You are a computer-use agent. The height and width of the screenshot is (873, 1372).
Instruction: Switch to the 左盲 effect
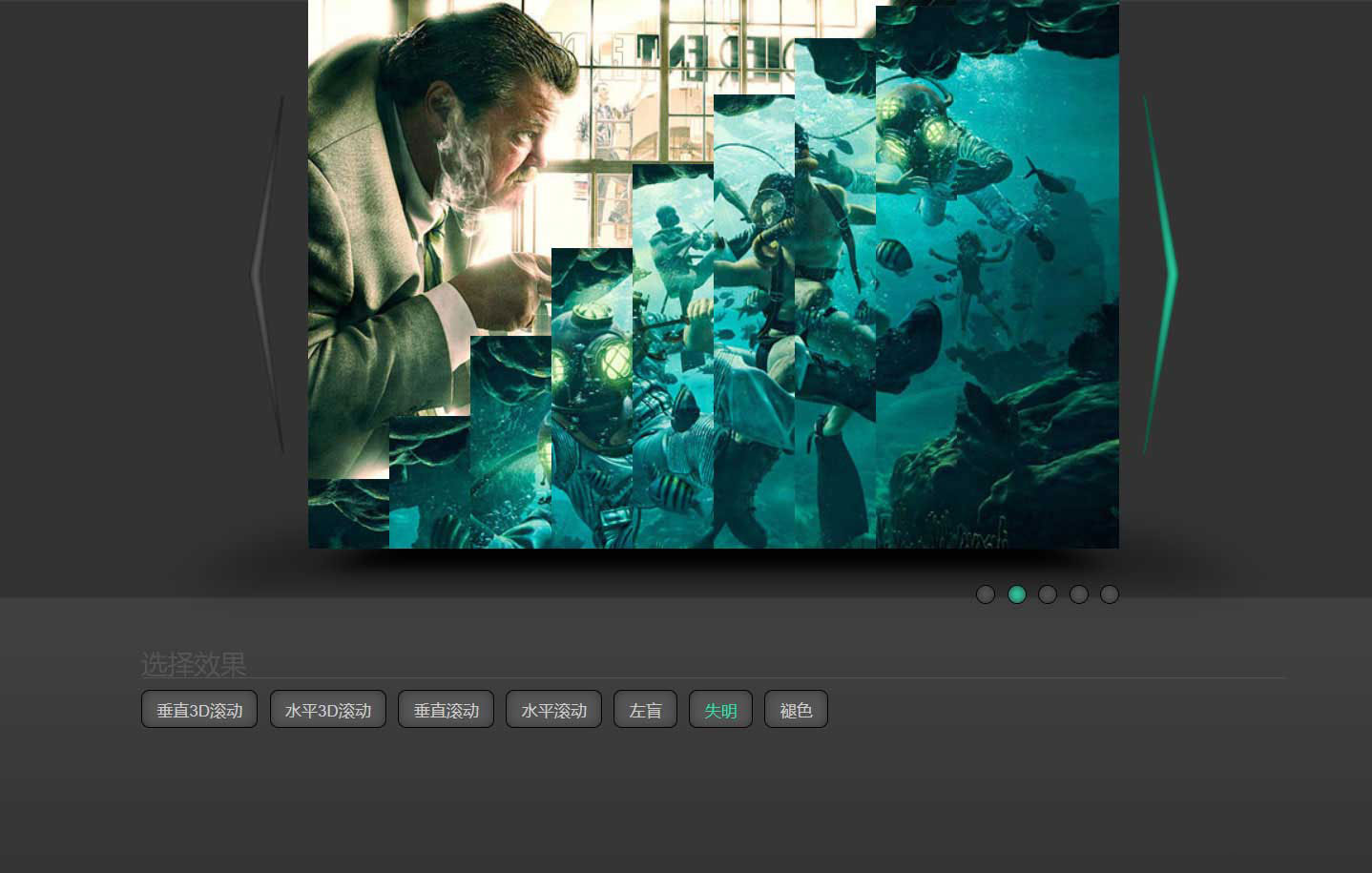click(645, 709)
